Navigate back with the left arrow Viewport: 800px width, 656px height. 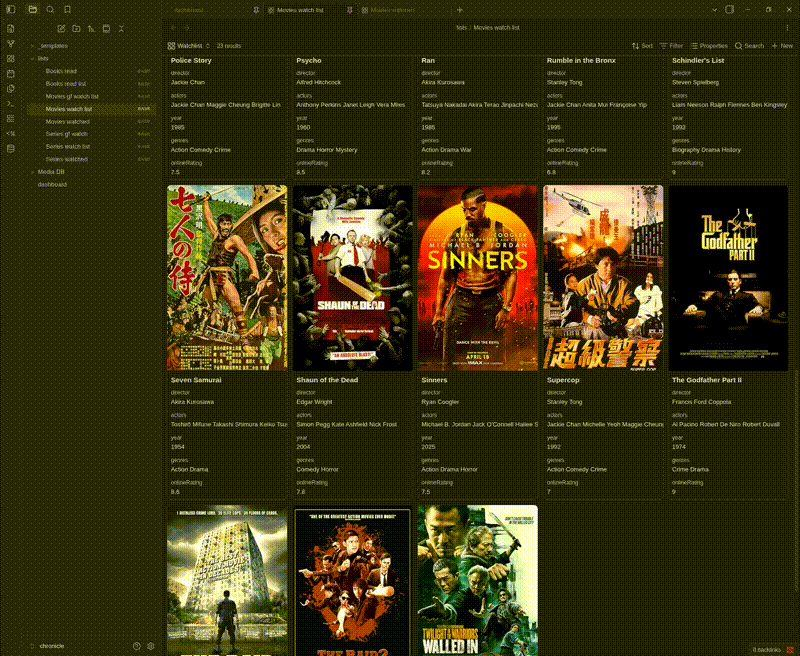coord(173,28)
